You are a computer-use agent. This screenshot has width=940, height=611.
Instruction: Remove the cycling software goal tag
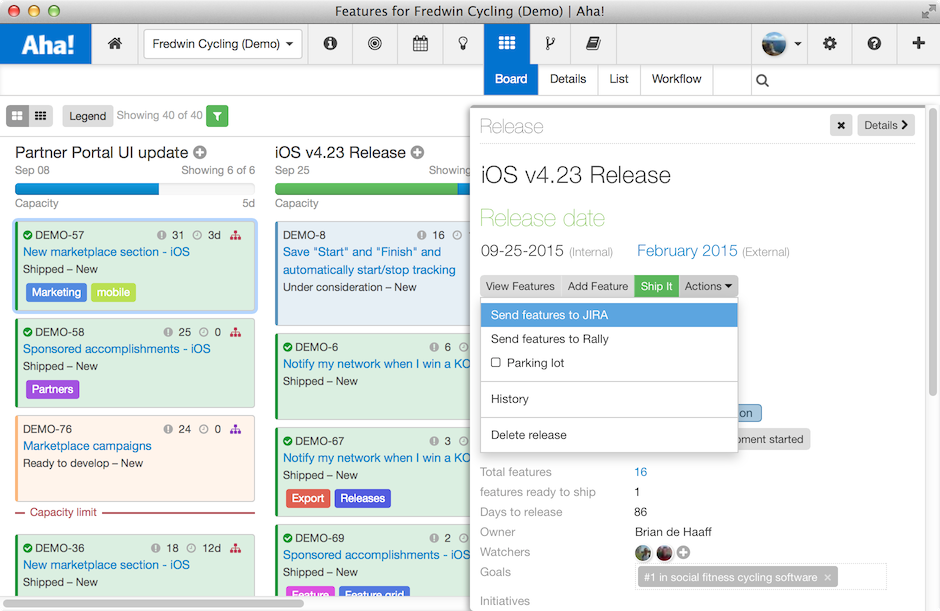(827, 577)
